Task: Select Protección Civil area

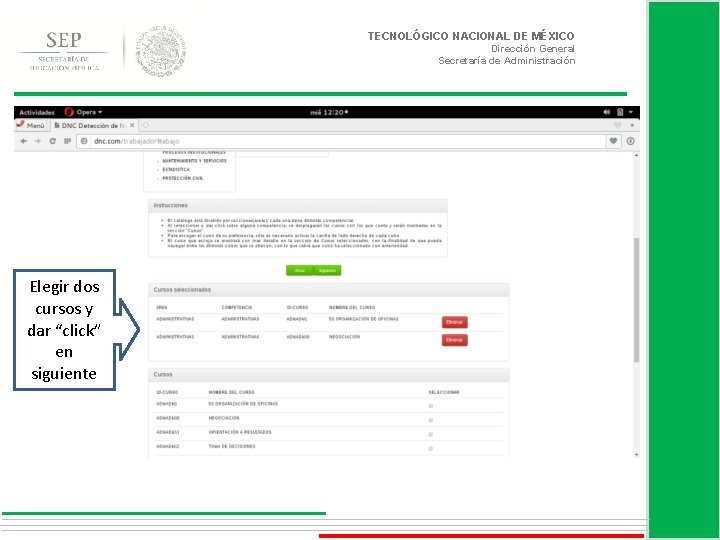Action: tap(182, 178)
